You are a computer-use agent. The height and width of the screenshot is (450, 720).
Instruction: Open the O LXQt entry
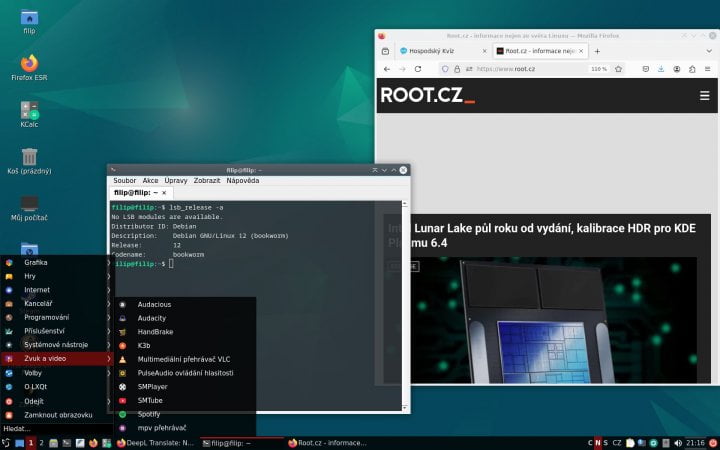tap(56, 387)
